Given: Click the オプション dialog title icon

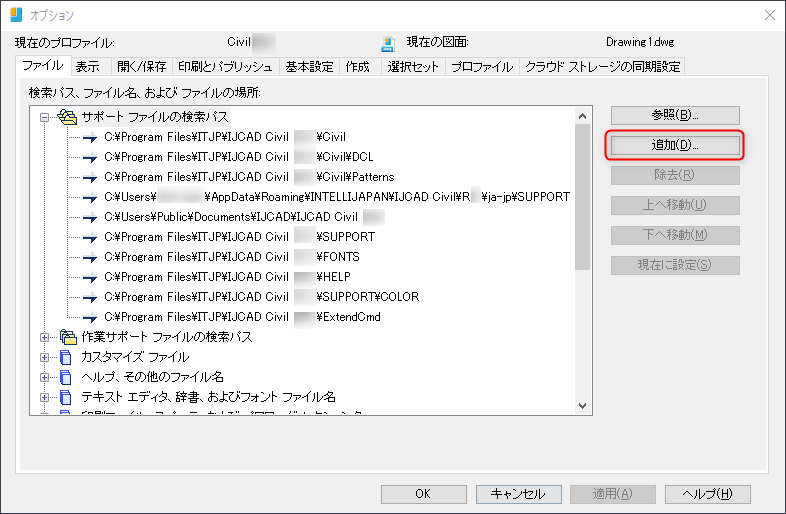Looking at the screenshot, I should pos(16,15).
